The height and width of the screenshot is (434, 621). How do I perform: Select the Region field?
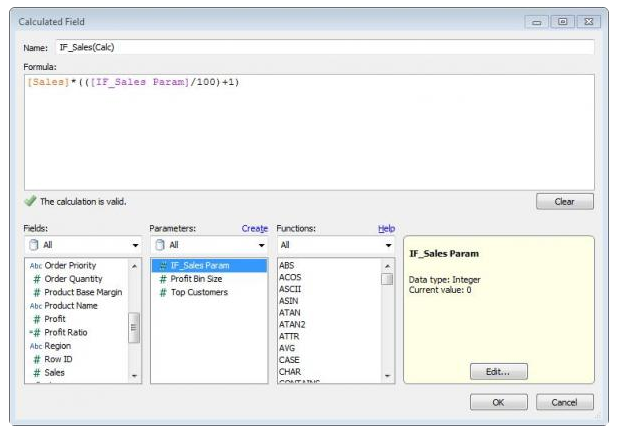(x=58, y=345)
